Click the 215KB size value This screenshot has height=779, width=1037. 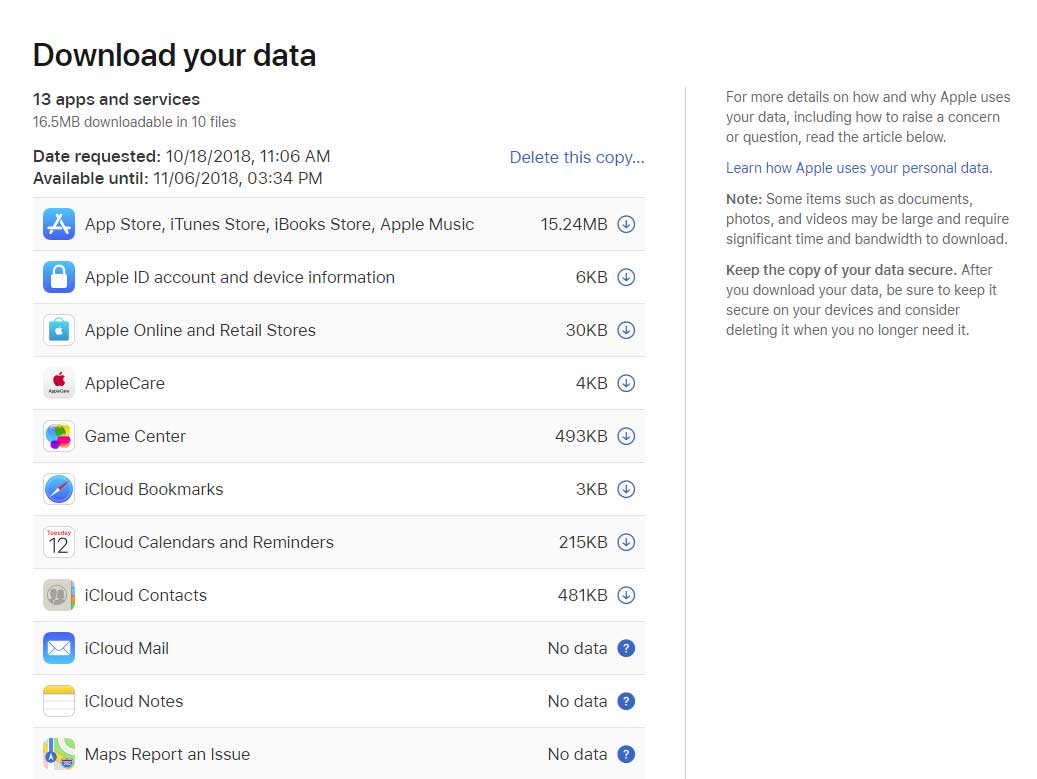tap(583, 542)
